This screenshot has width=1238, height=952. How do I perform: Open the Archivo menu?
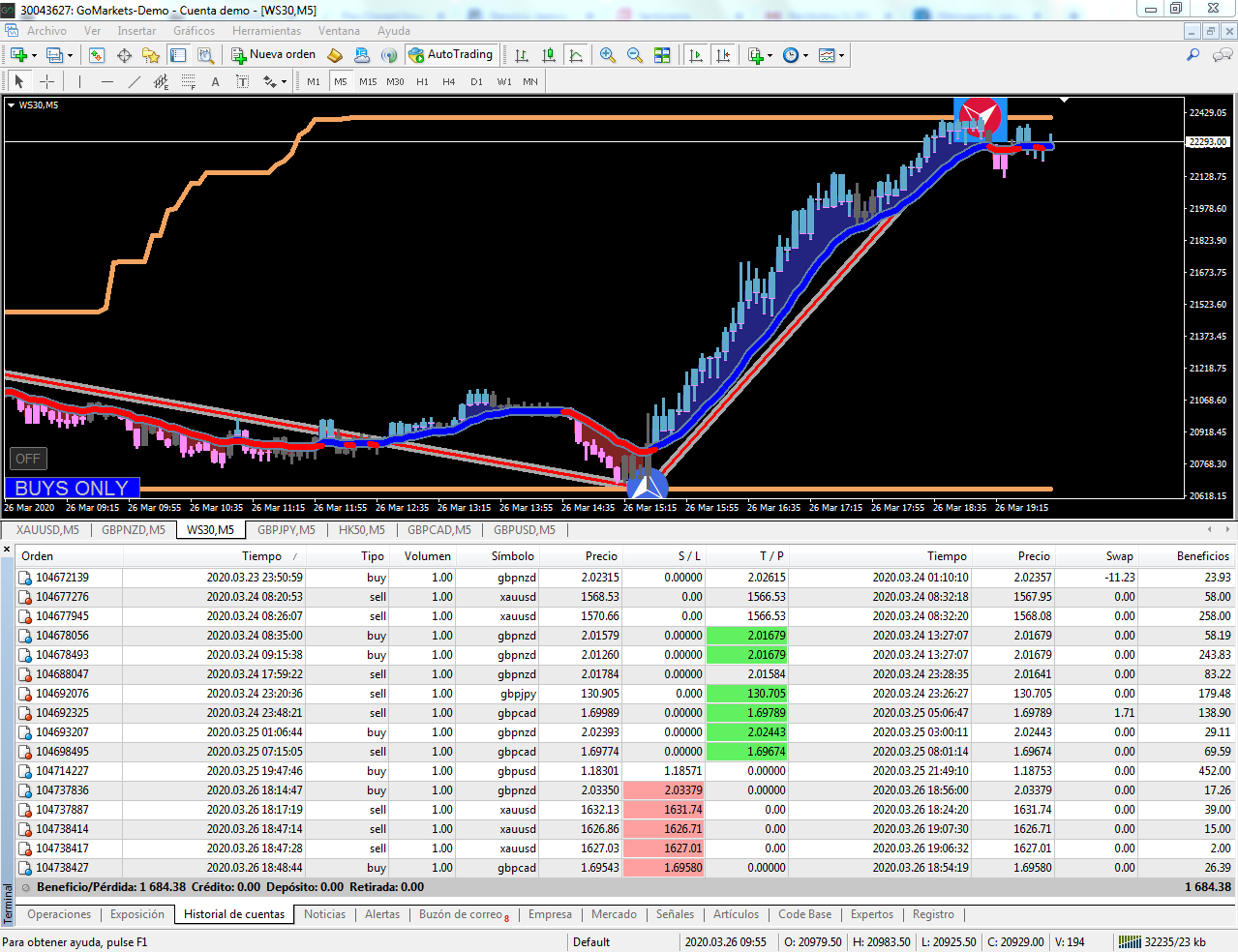tap(46, 31)
